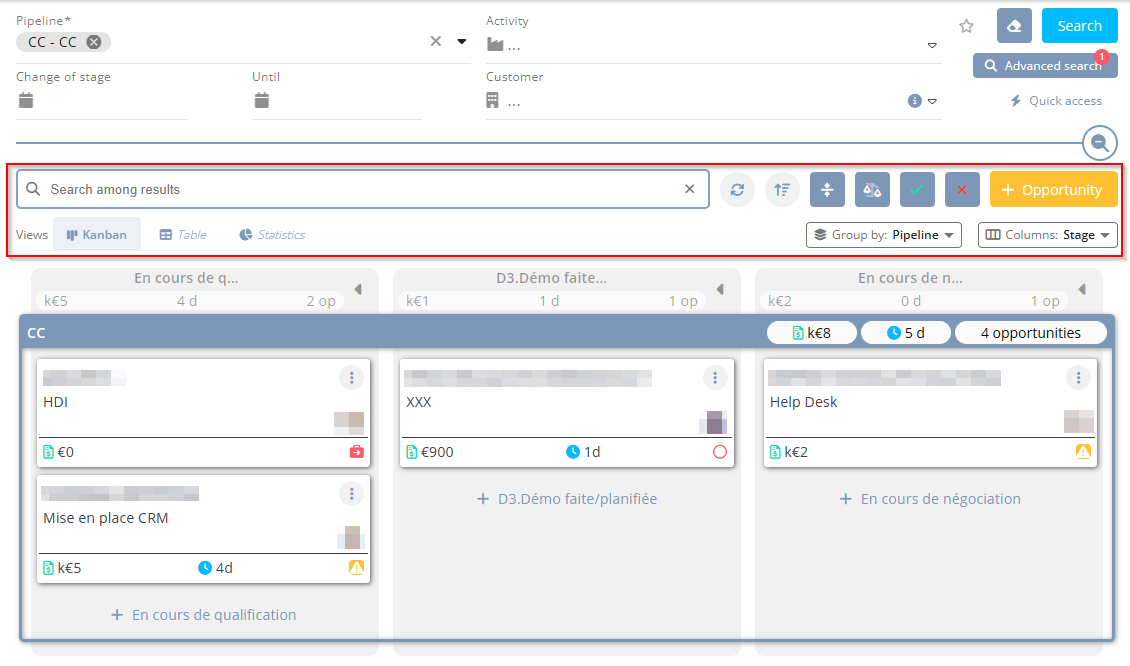Click the collapse rows icon button
This screenshot has height=666, width=1130.
click(827, 189)
